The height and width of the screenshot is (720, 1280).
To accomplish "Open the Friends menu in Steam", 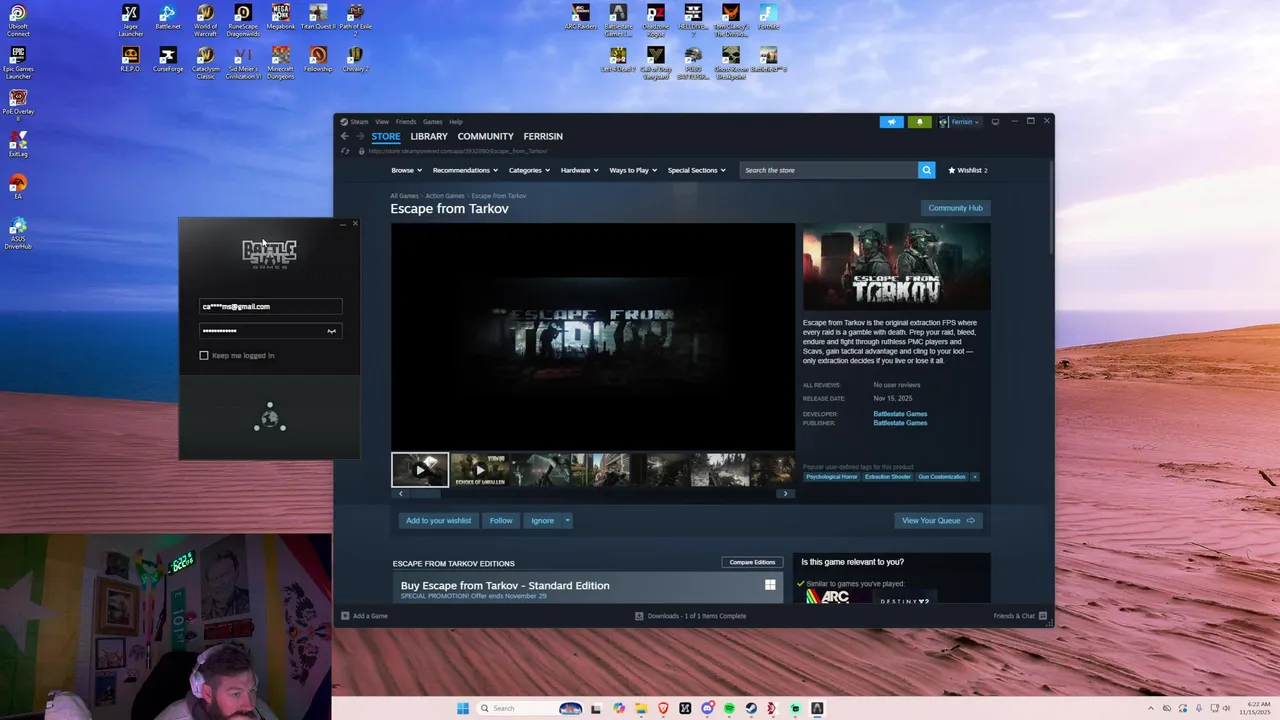I will (406, 122).
